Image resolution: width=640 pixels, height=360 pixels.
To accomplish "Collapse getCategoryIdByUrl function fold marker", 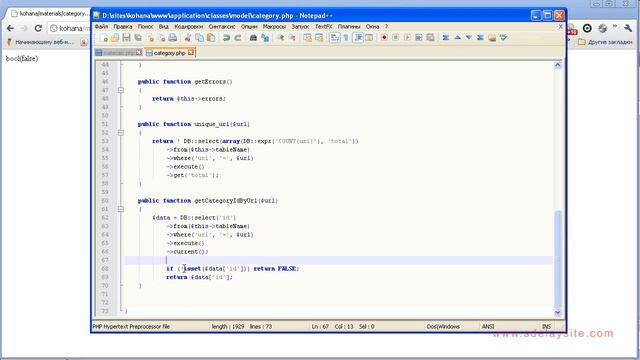I will pos(121,209).
